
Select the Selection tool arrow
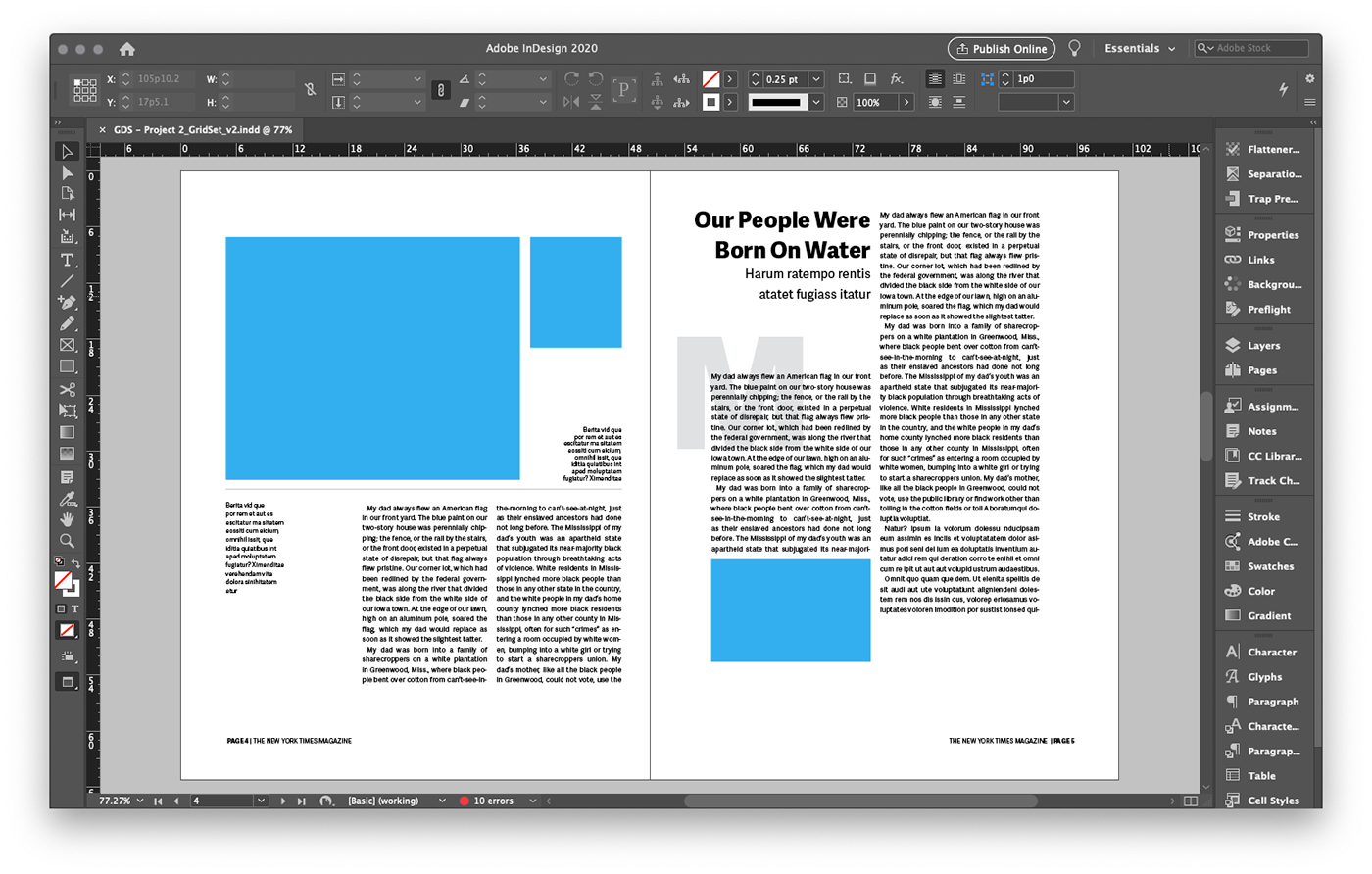pos(67,152)
